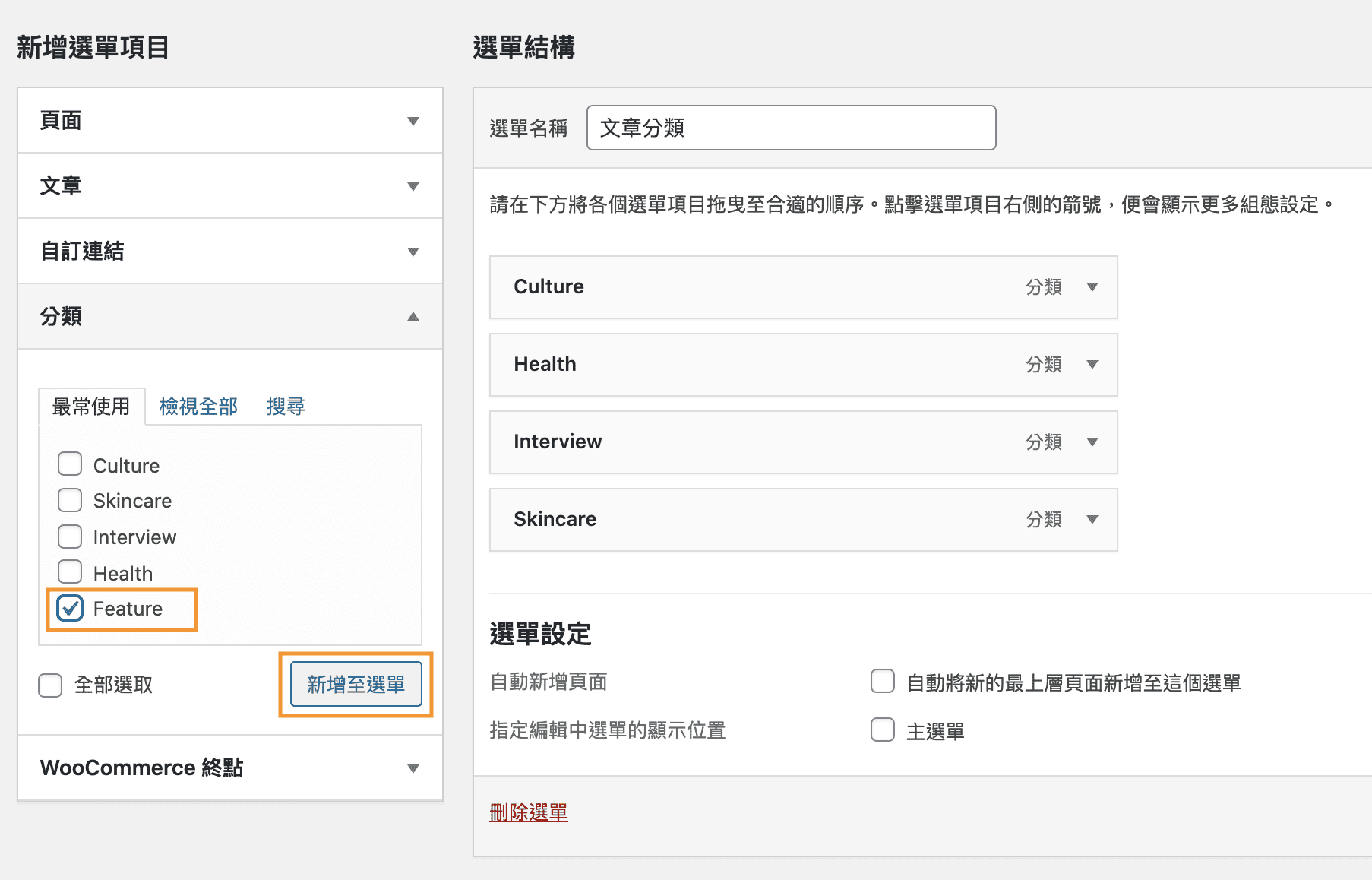
Task: Enable auto-add top-level pages checkbox
Action: pyautogui.click(x=882, y=682)
